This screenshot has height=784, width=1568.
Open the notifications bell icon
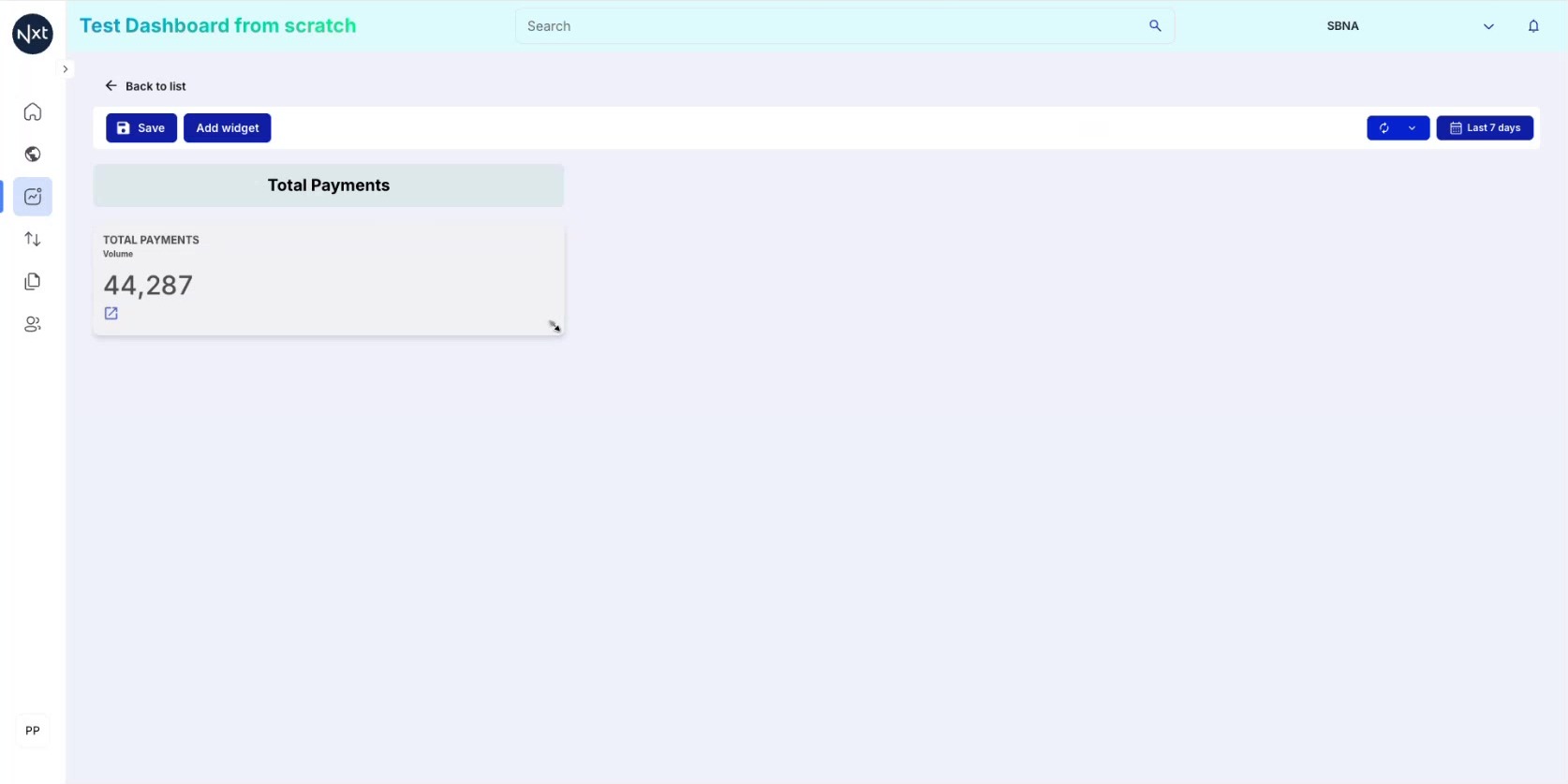[x=1533, y=26]
